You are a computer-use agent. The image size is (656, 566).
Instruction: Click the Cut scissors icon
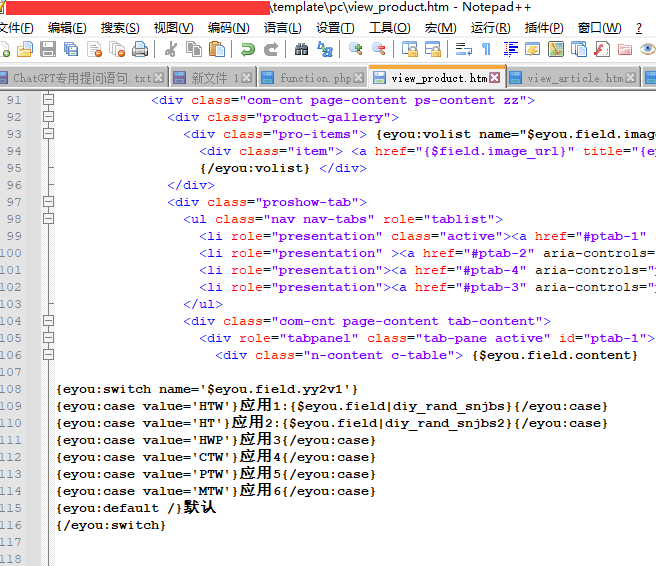pyautogui.click(x=170, y=49)
